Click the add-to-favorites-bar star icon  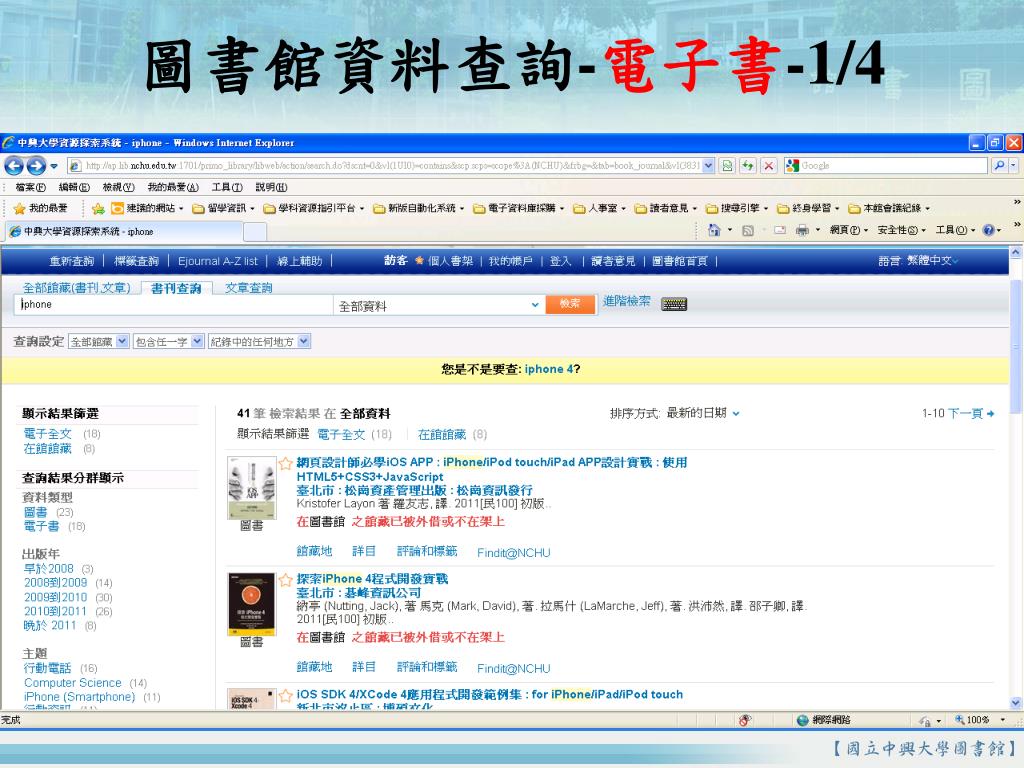coord(98,208)
